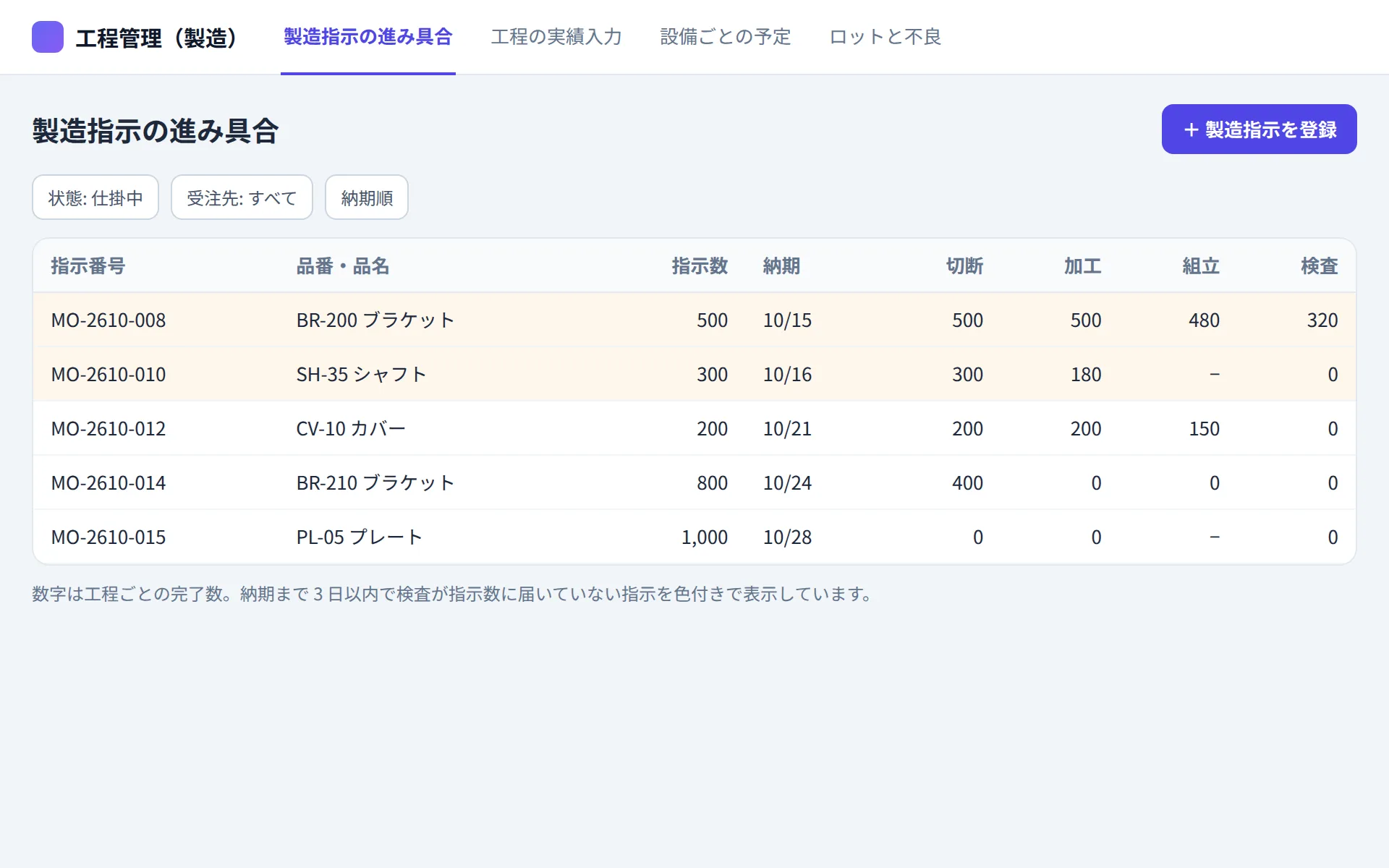Click the SH-35 シャフト item name
Image resolution: width=1389 pixels, height=868 pixels.
[361, 375]
